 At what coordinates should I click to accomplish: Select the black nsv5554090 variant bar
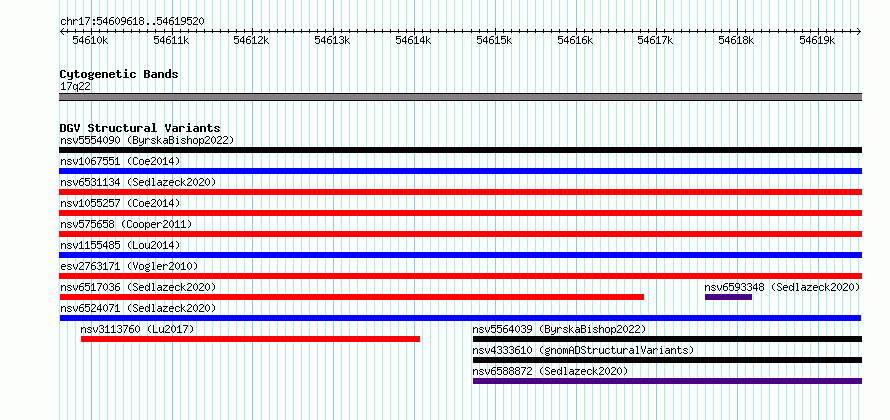click(460, 150)
